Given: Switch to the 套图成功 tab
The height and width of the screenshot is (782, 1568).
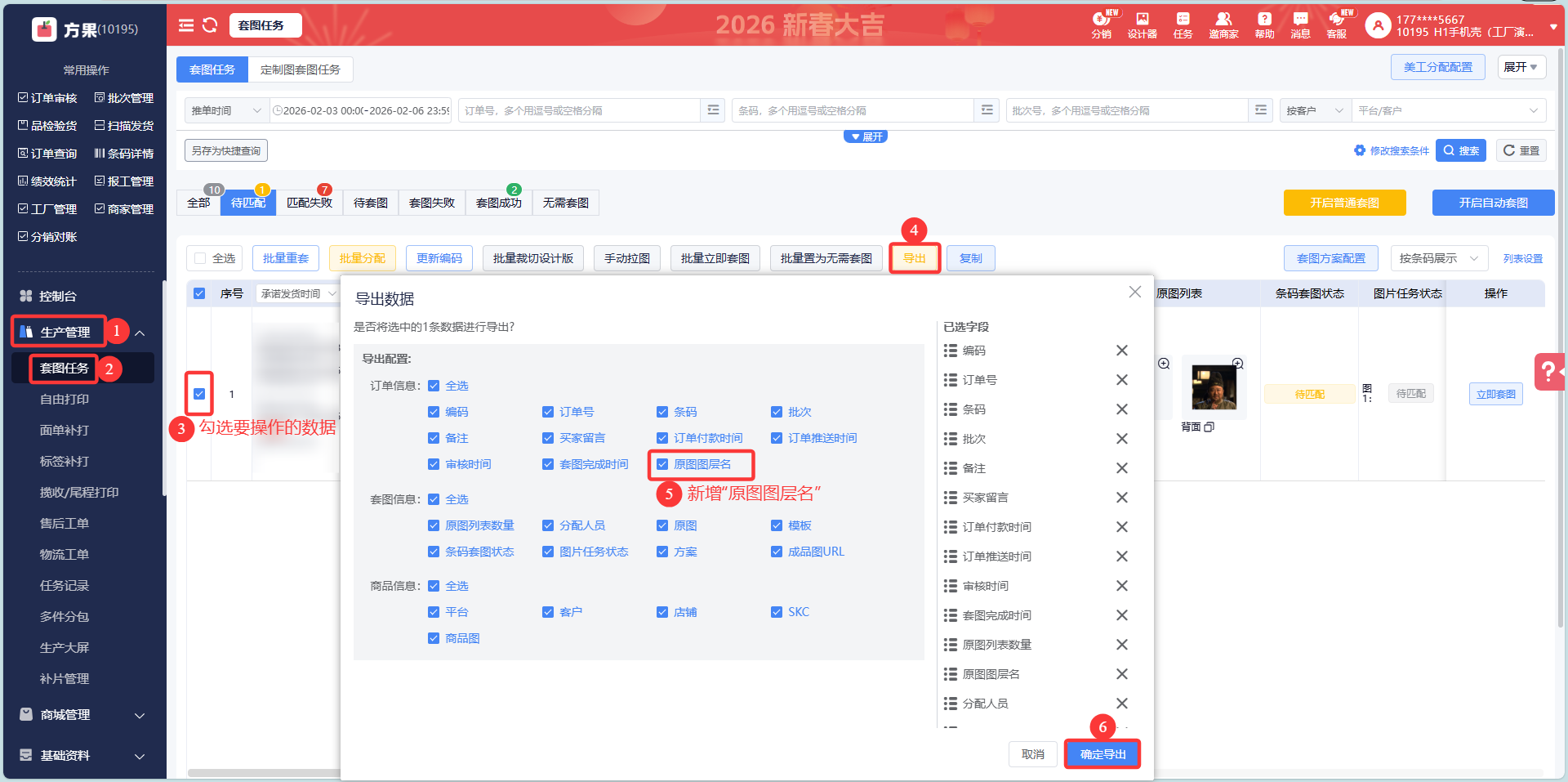Looking at the screenshot, I should (498, 203).
